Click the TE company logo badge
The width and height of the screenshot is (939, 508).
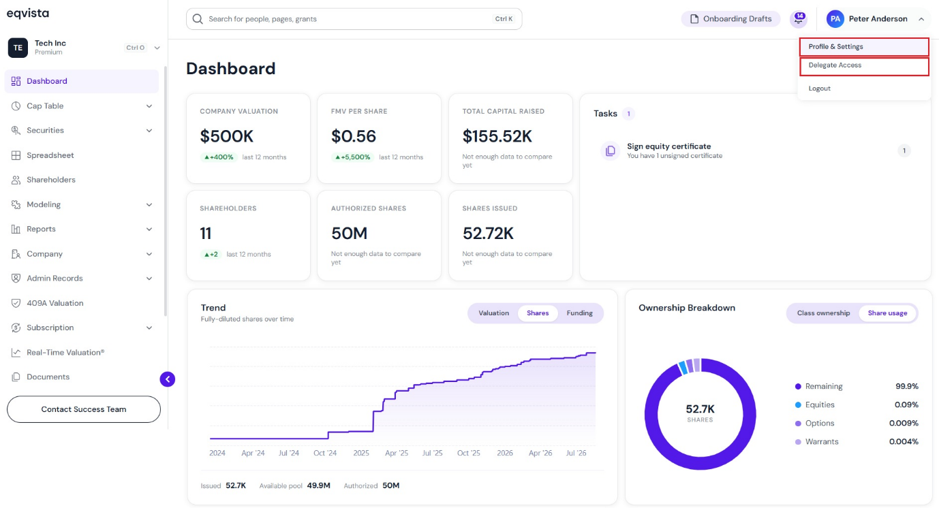click(x=18, y=47)
